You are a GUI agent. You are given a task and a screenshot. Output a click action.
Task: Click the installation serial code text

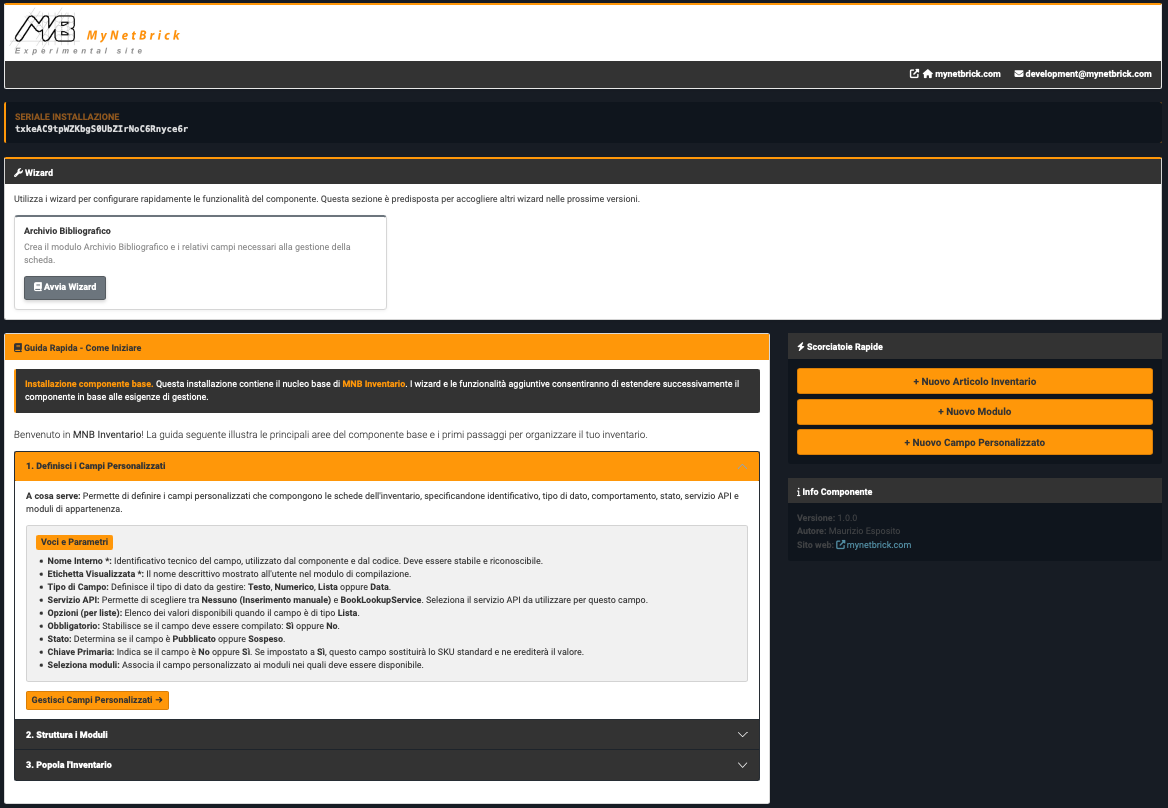click(x=101, y=129)
